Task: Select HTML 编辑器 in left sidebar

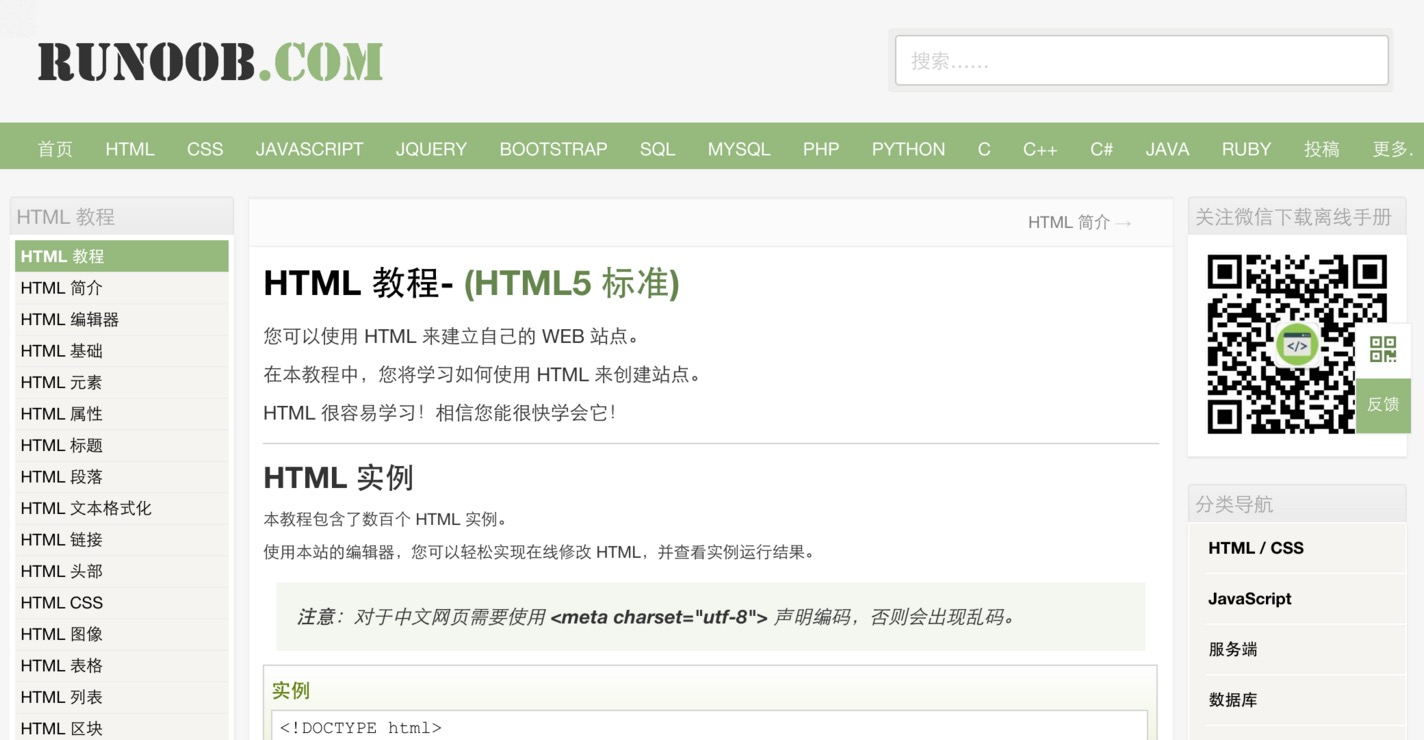Action: (x=70, y=319)
